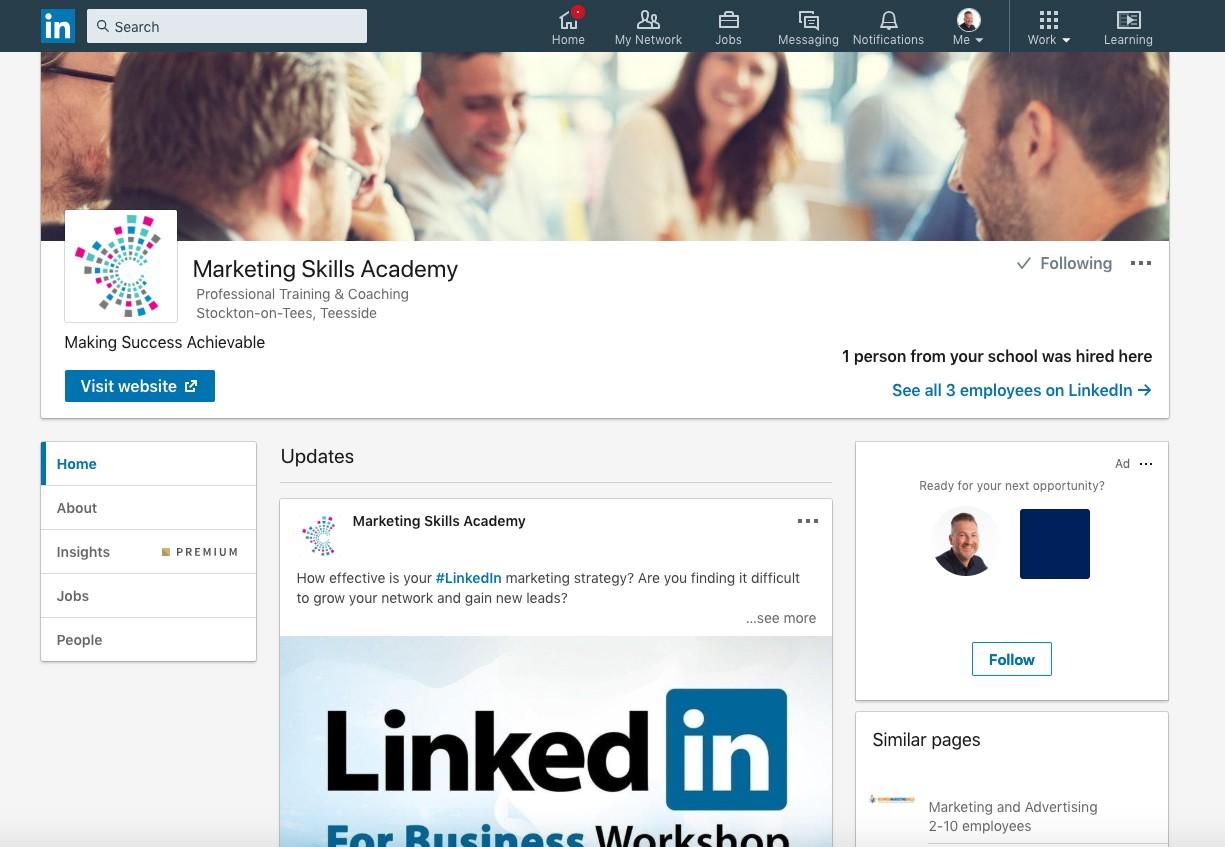Open See all 3 employees on LinkedIn
Screen dimensions: 1225x847
[x=1022, y=390]
